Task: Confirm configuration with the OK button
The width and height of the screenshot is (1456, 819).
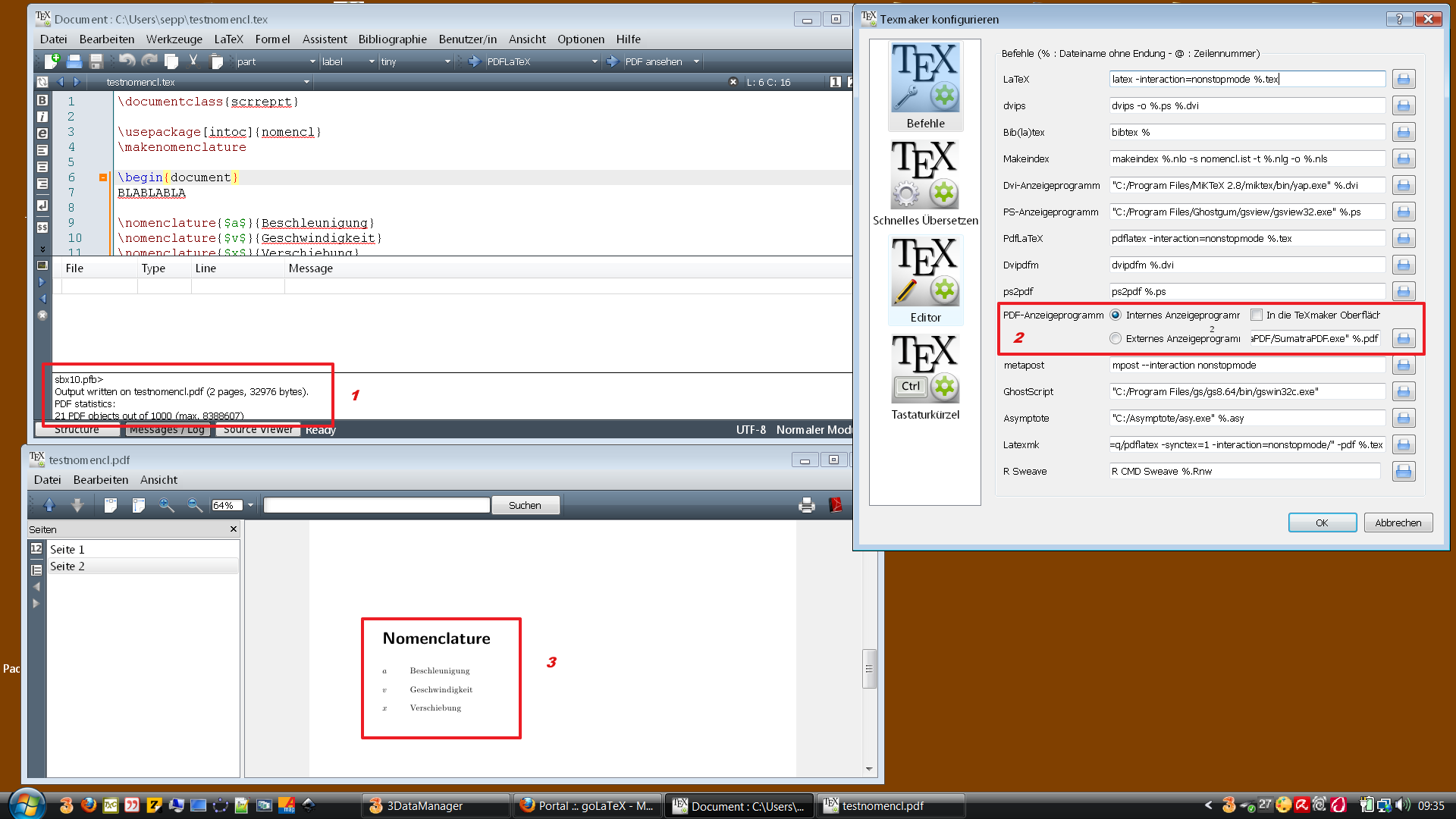Action: pos(1322,522)
